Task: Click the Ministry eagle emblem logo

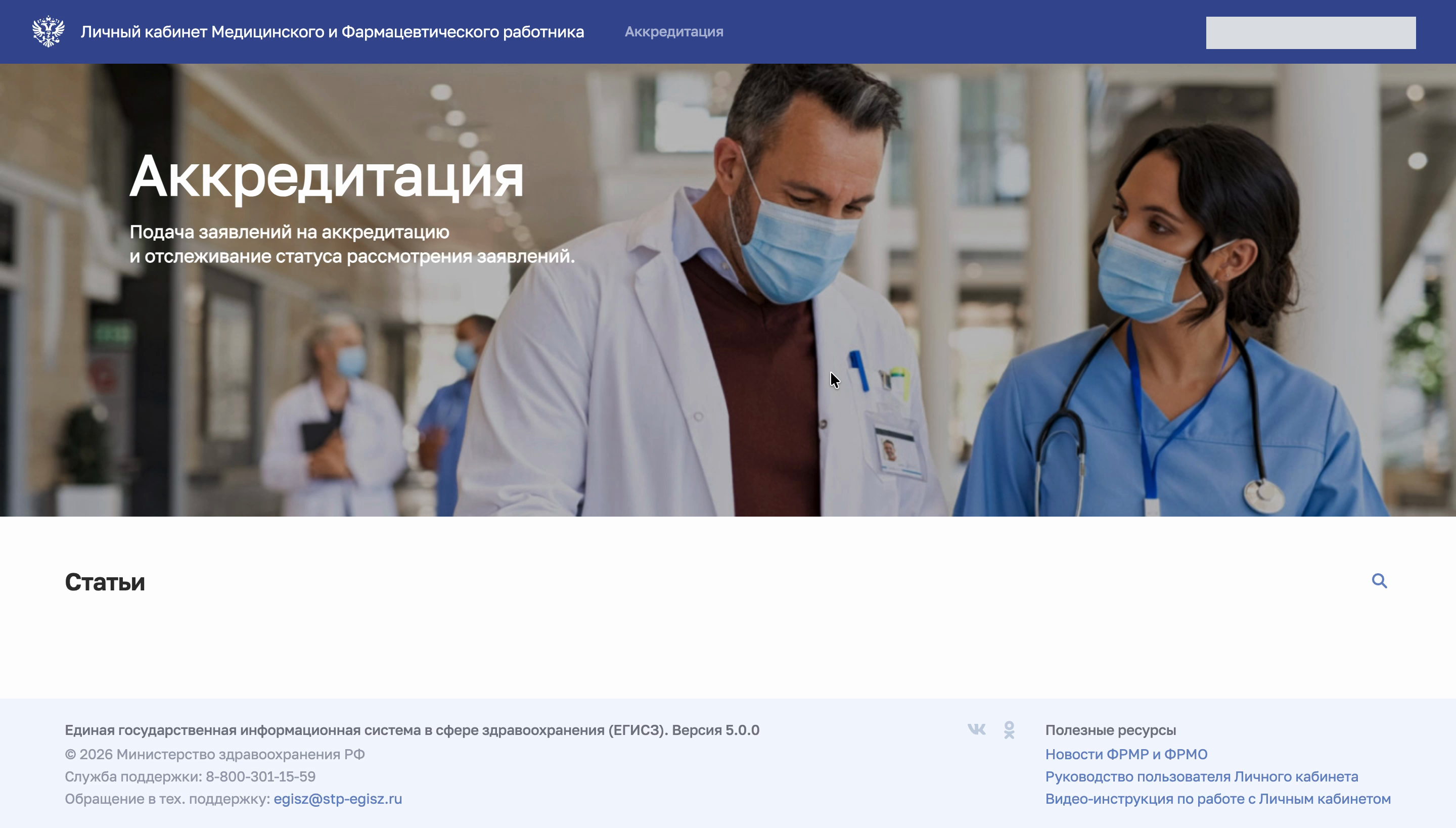Action: 49,31
